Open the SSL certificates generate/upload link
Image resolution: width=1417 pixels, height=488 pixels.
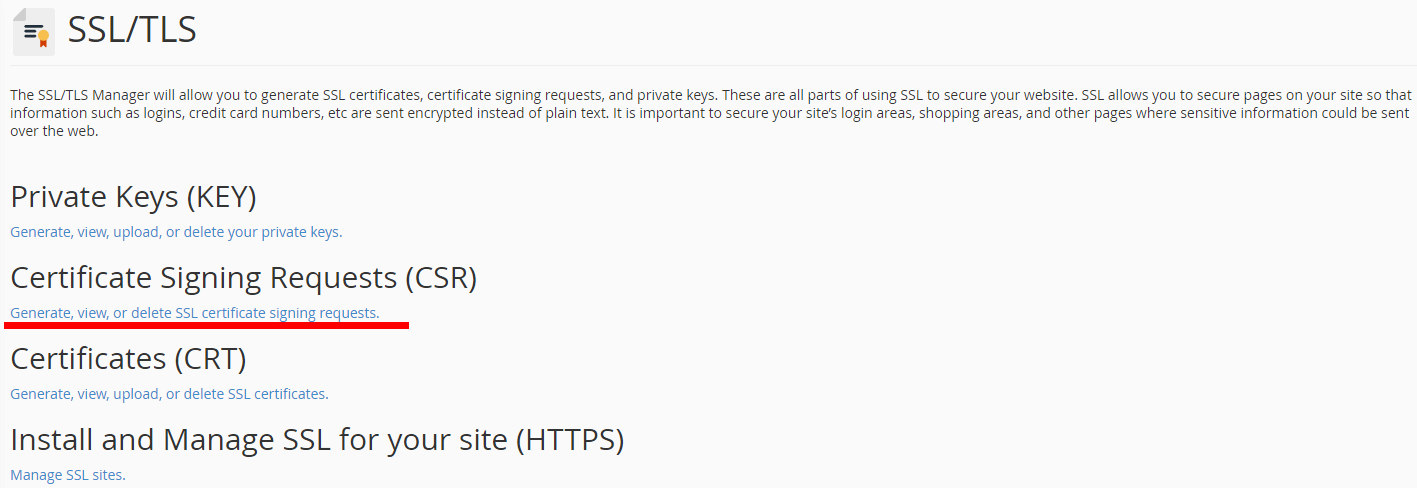click(x=169, y=394)
